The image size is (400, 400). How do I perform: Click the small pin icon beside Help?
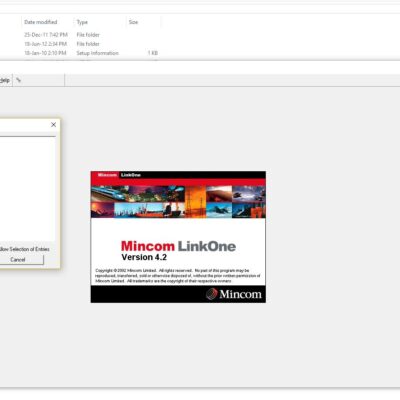[18, 80]
